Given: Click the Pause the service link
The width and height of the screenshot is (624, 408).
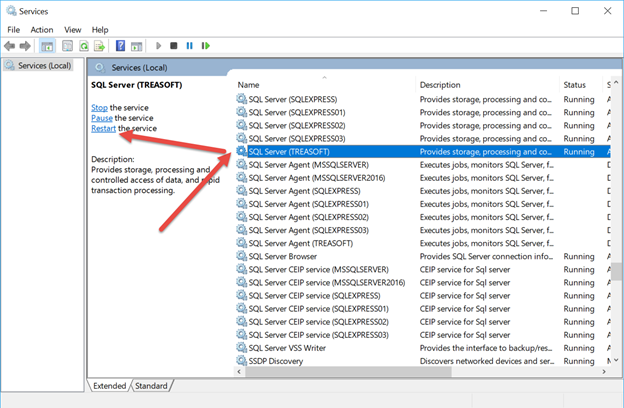Looking at the screenshot, I should click(101, 118).
